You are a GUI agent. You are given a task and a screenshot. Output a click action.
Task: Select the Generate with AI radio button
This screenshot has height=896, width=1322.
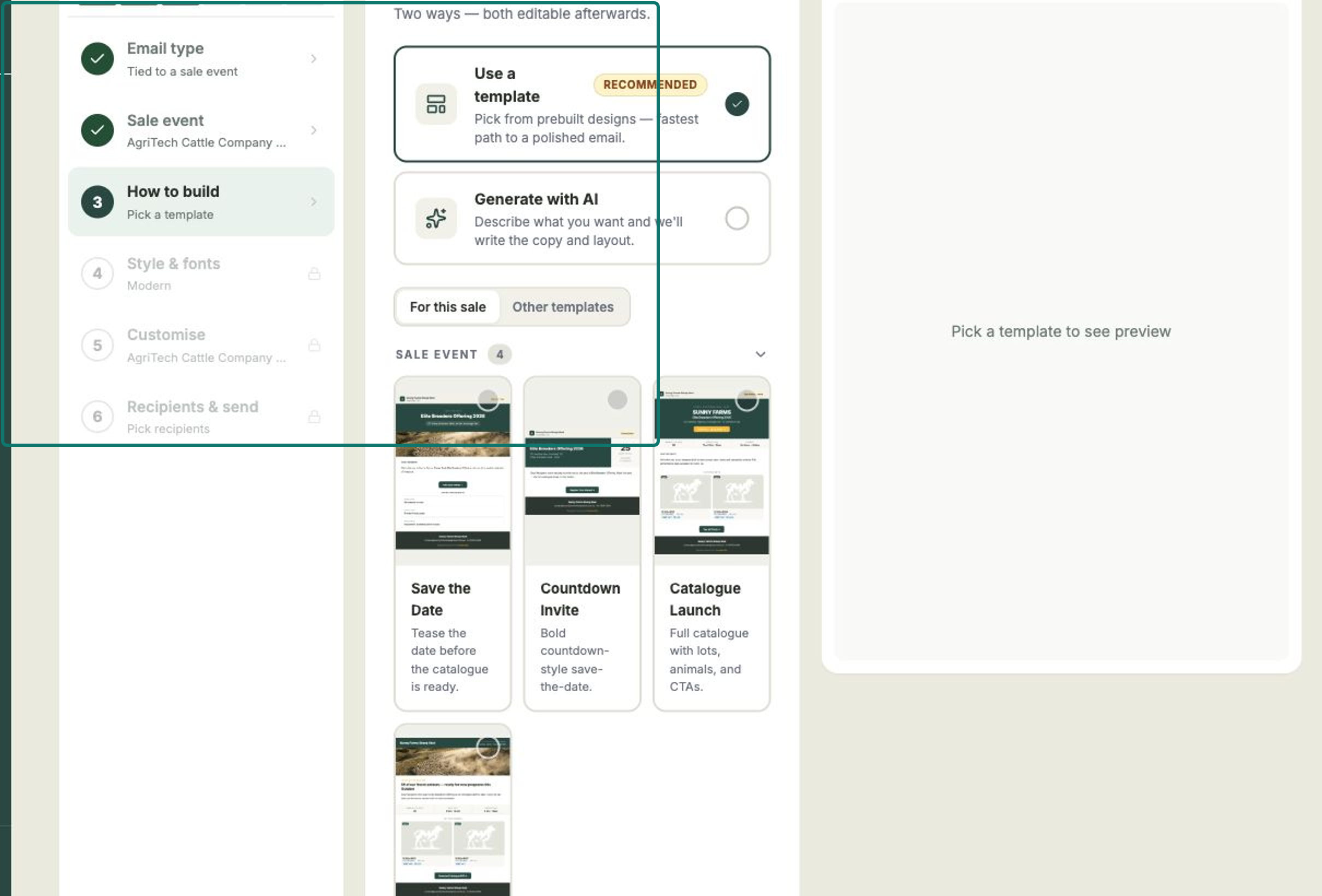pyautogui.click(x=736, y=219)
